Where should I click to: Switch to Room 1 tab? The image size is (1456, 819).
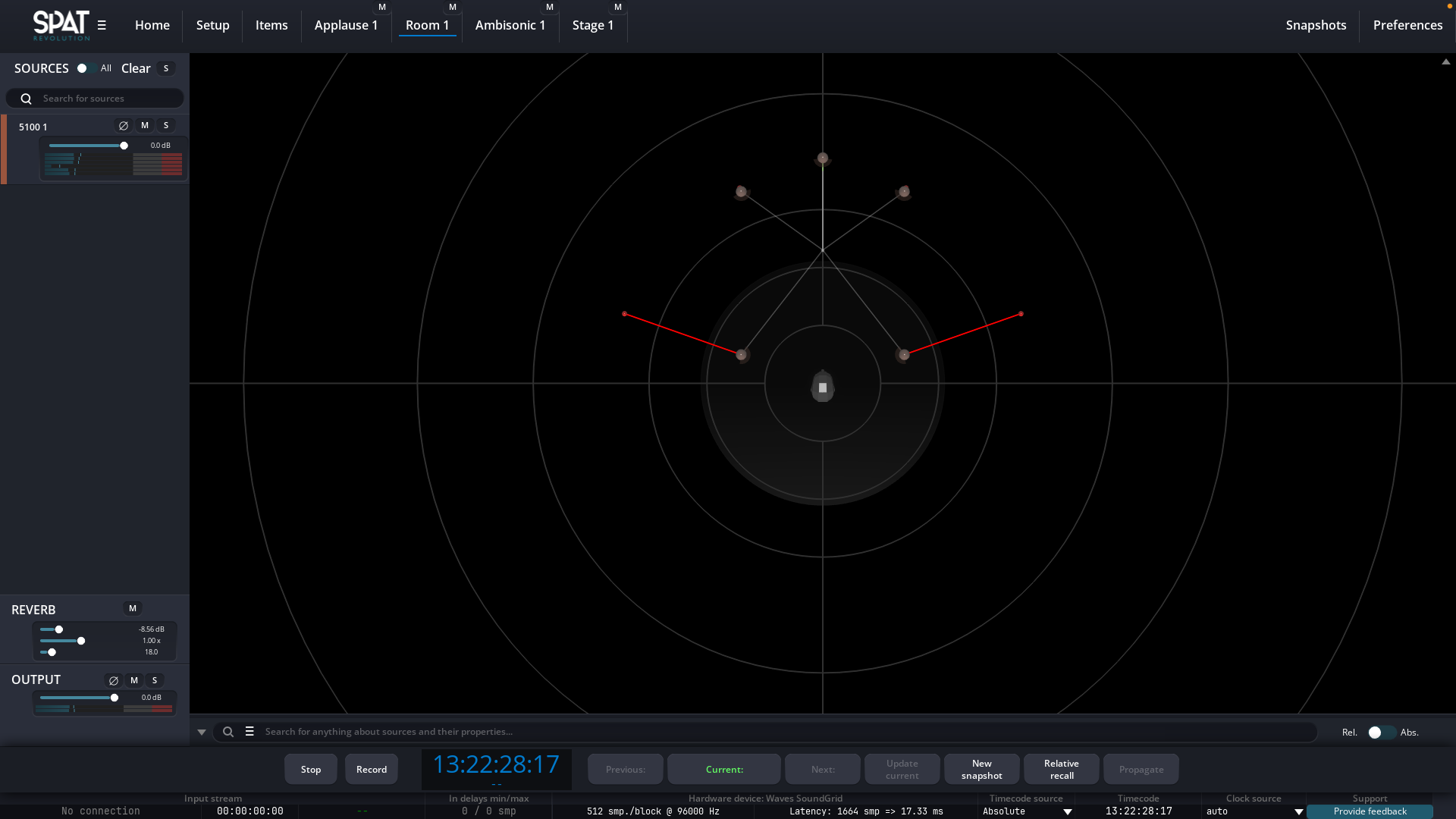[427, 25]
